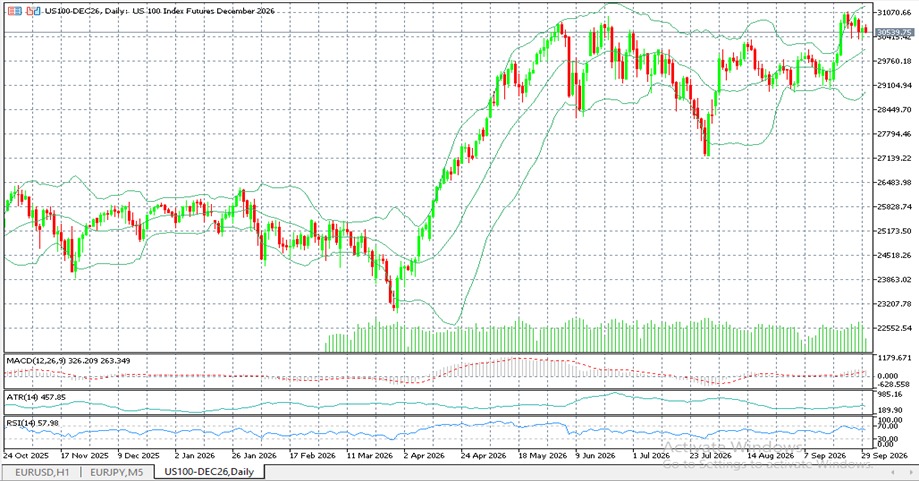
Task: Click the 24 Oct 2025 date marker
Action: pyautogui.click(x=26, y=455)
